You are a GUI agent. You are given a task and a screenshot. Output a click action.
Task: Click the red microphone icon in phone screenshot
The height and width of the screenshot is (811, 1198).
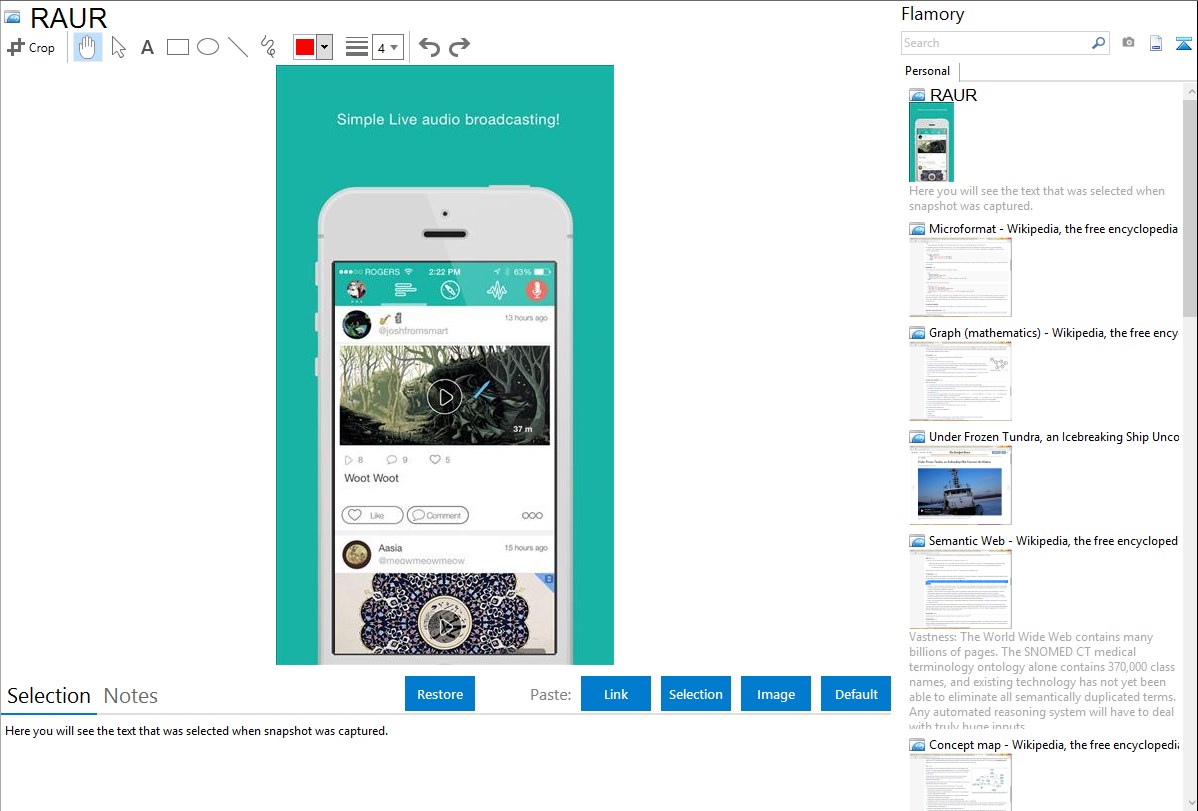536,290
